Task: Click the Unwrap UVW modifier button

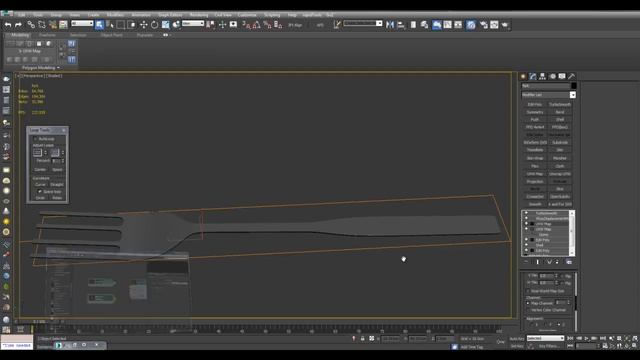Action: (560, 174)
